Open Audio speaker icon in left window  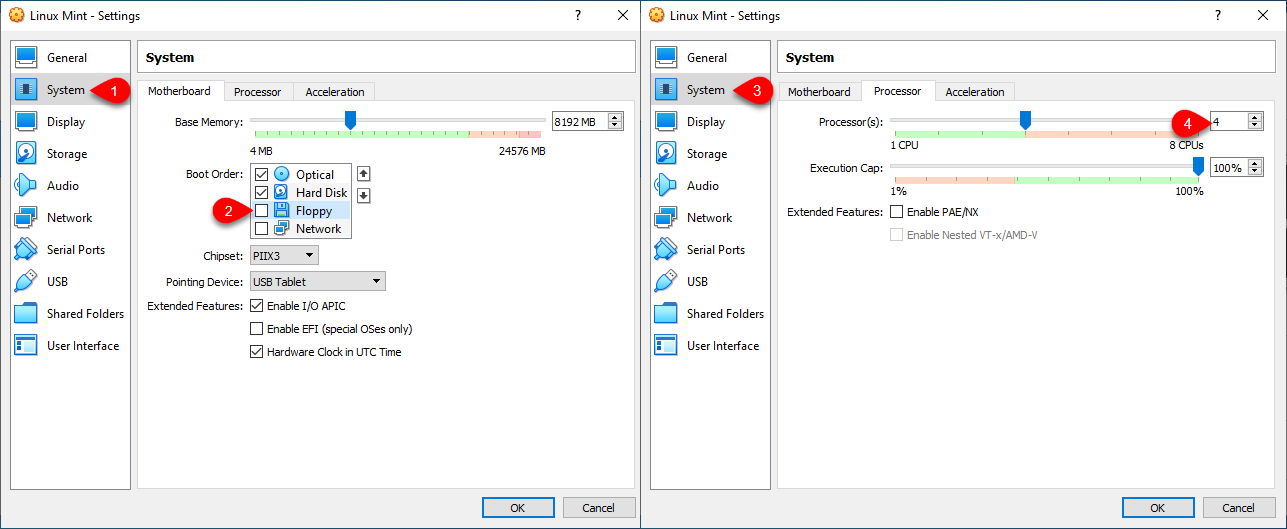(27, 186)
